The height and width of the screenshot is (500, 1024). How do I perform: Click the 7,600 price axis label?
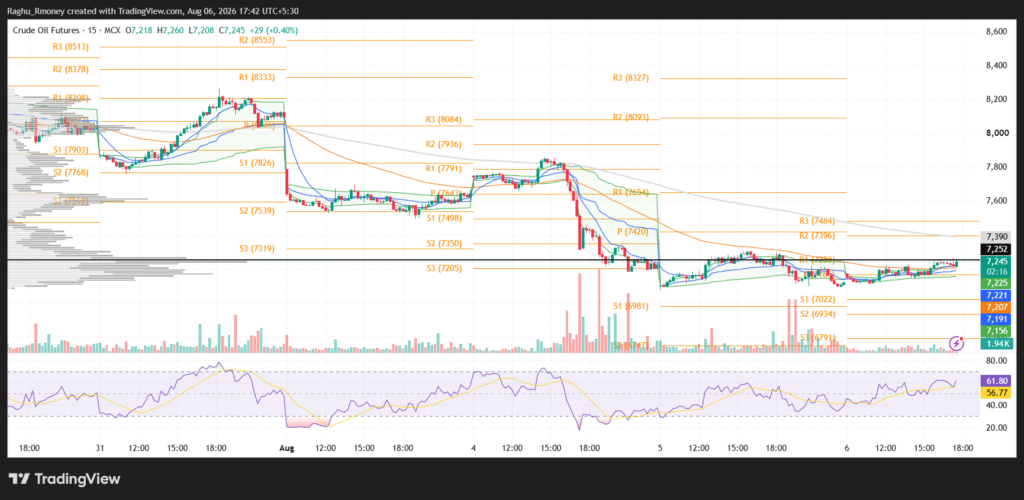tap(997, 200)
